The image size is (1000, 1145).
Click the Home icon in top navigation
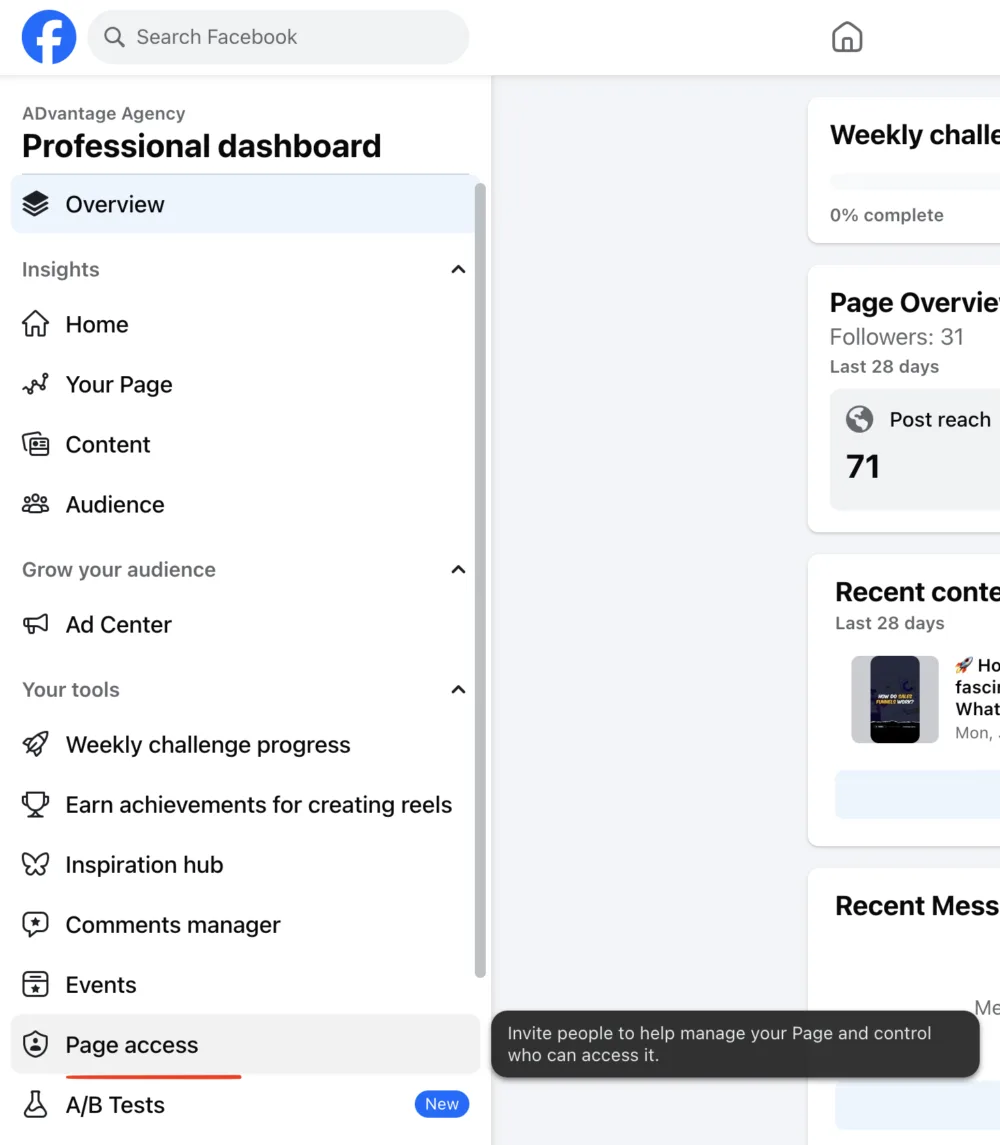(x=847, y=38)
